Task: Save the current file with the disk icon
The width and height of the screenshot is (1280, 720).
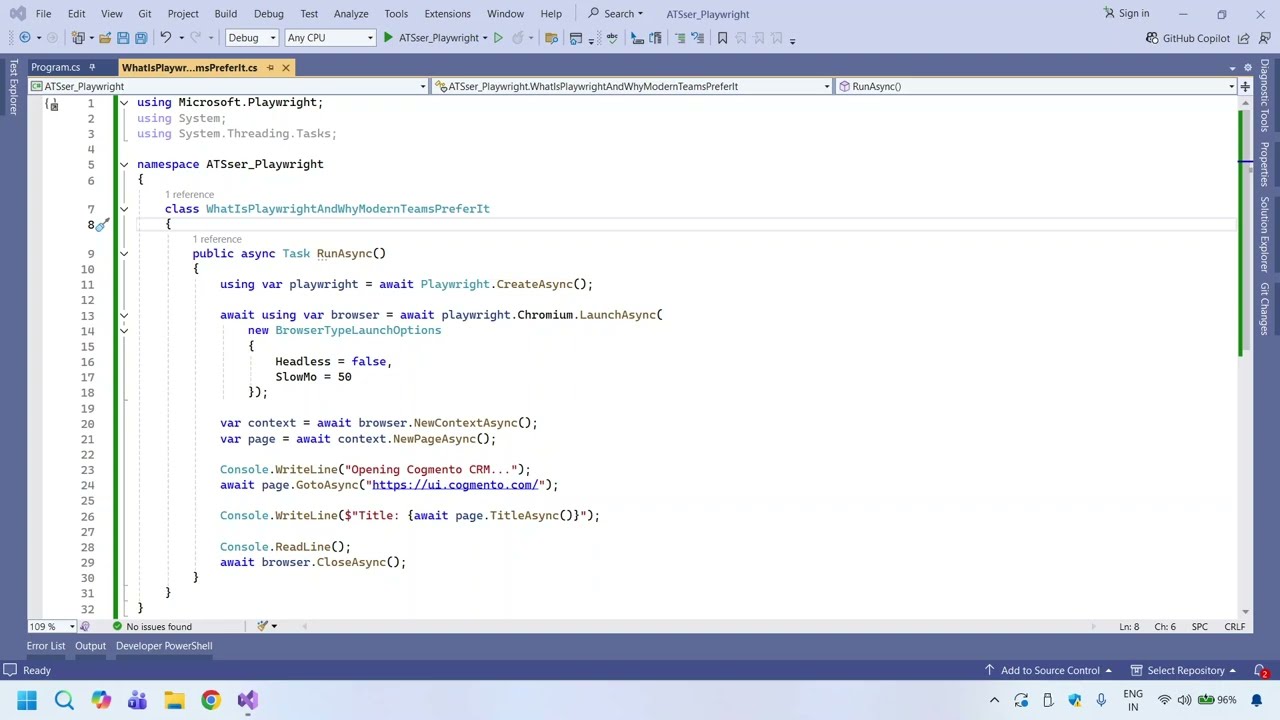Action: tap(123, 38)
